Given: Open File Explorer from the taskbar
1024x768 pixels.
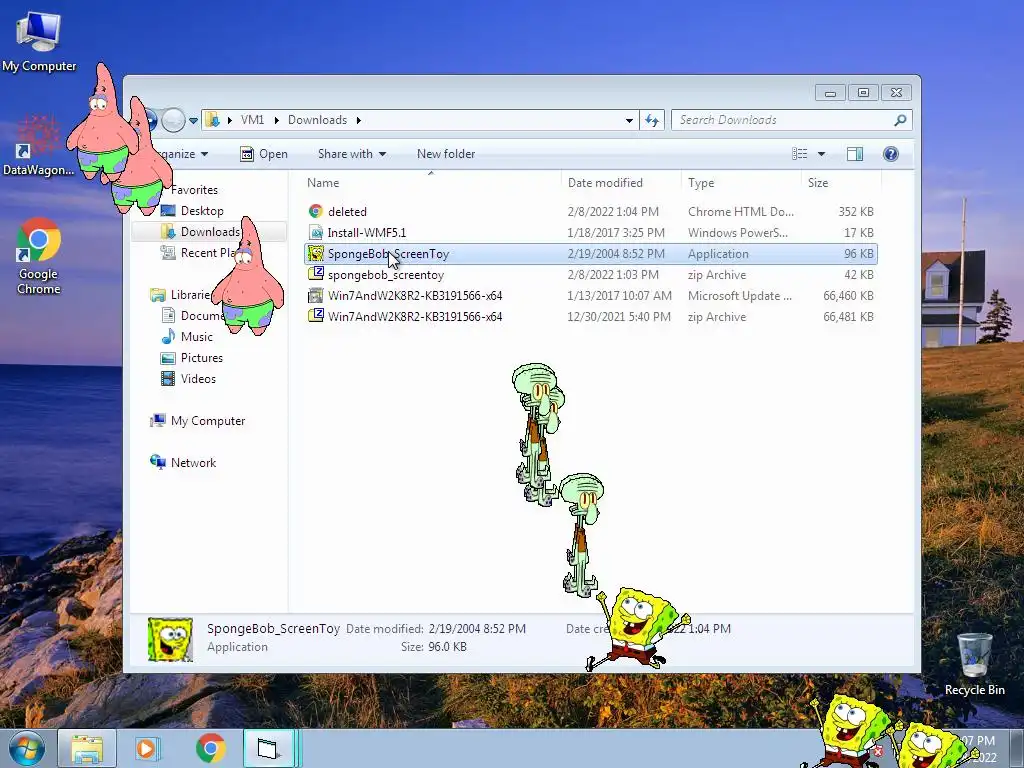Looking at the screenshot, I should tap(87, 748).
